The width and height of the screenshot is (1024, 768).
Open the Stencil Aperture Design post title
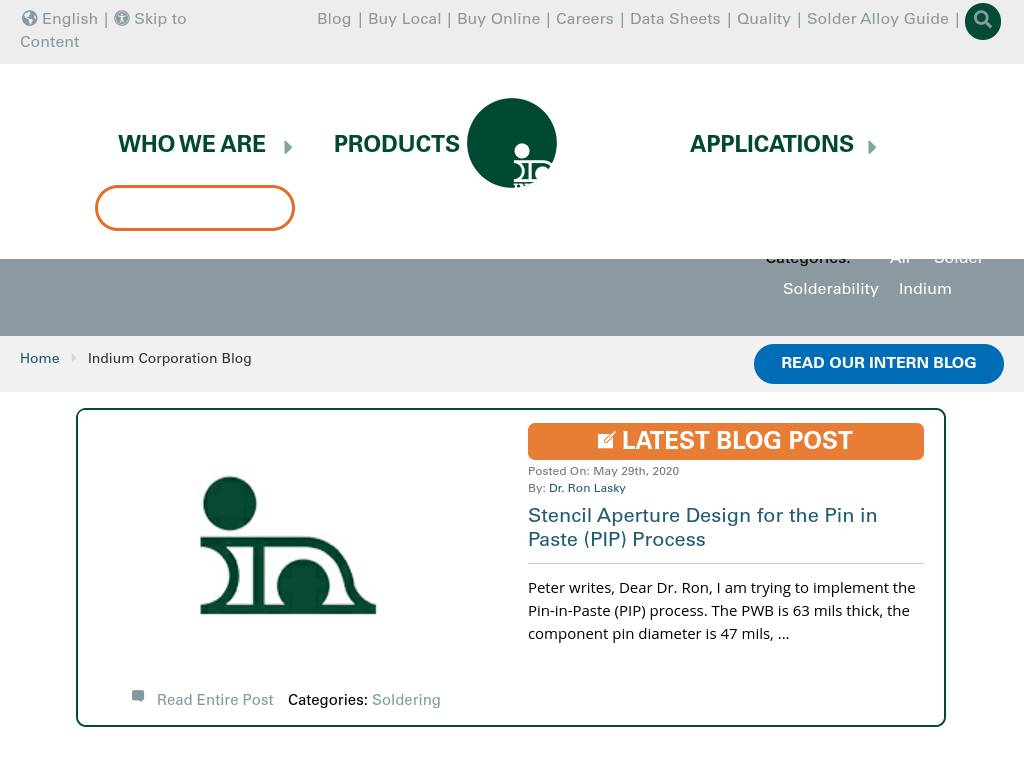(702, 527)
